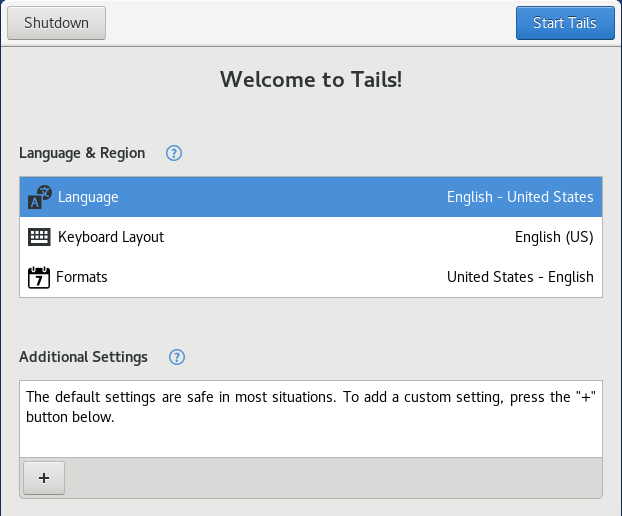Click the Start Tails button
This screenshot has width=622, height=516.
[x=565, y=23]
